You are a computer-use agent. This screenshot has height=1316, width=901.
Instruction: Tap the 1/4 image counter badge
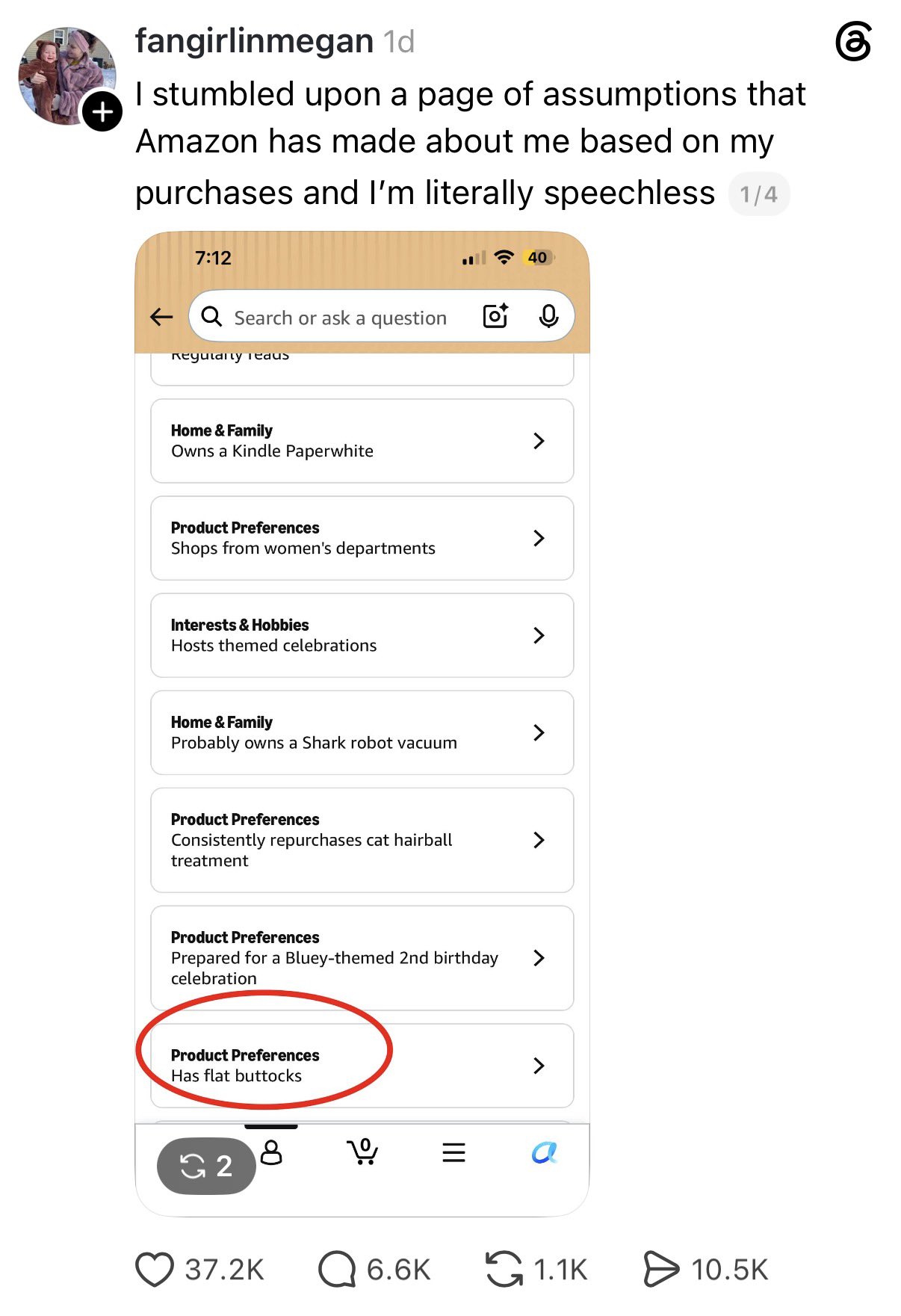pos(759,195)
